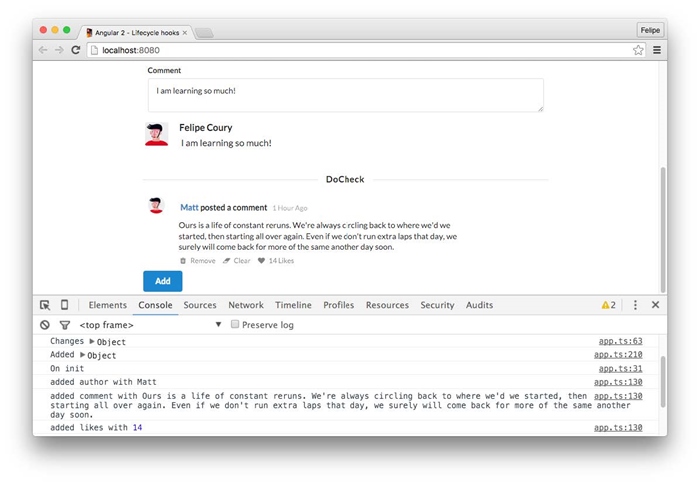The width and height of the screenshot is (700, 483).
Task: Close the DevTools panel
Action: click(x=655, y=305)
